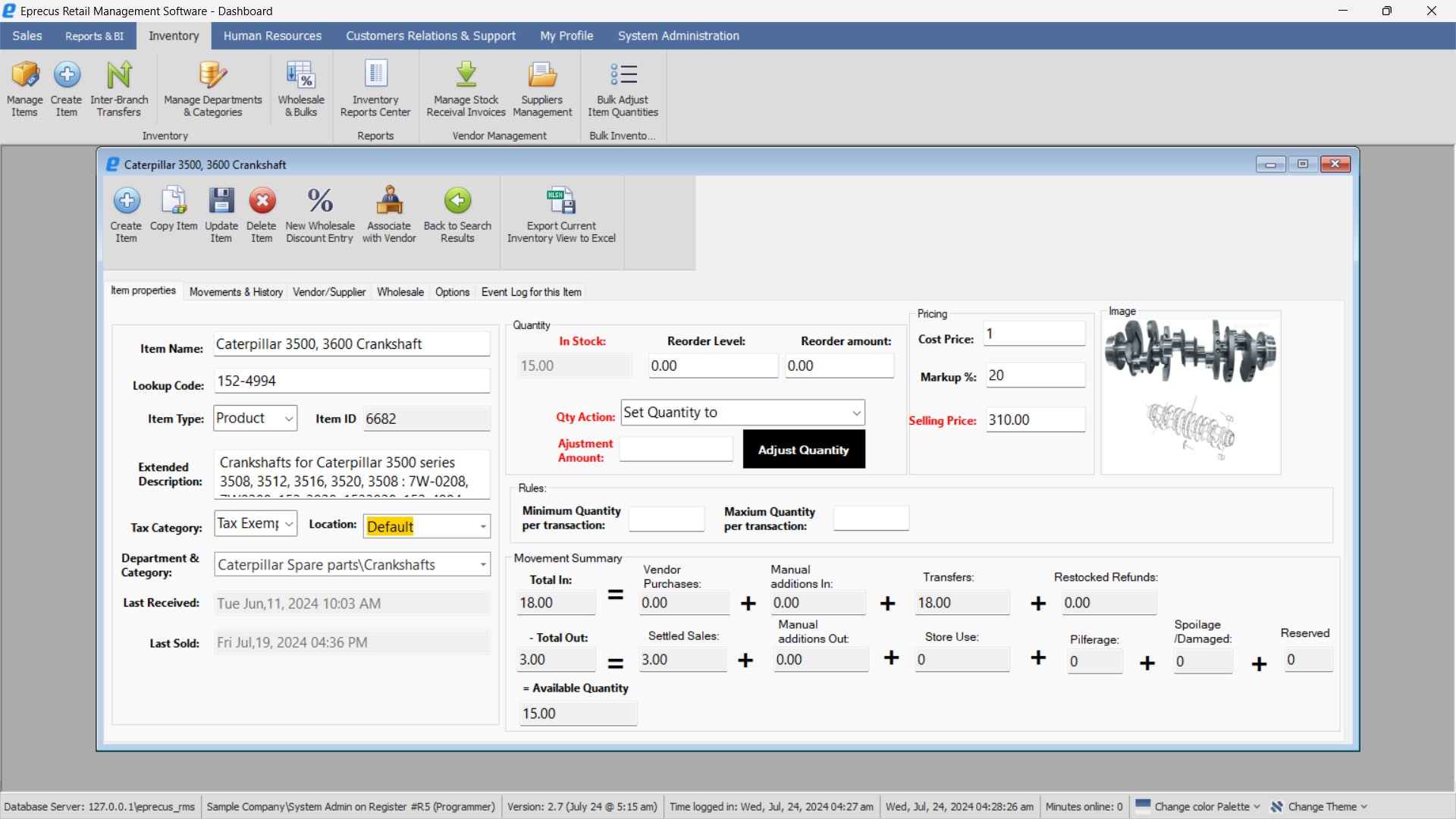Viewport: 1456px width, 819px height.
Task: Click the Reorder Level field
Action: 713,366
